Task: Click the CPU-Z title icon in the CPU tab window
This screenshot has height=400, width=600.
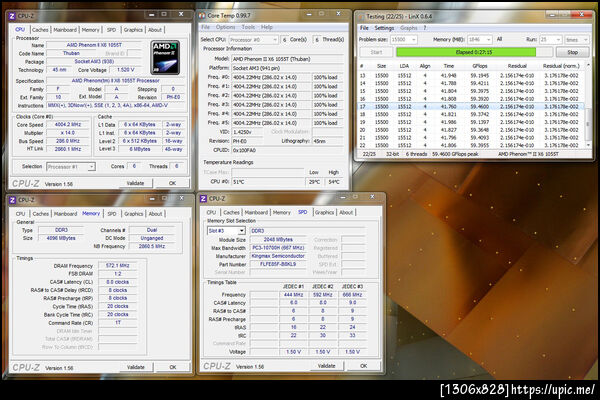Action: click(12, 16)
